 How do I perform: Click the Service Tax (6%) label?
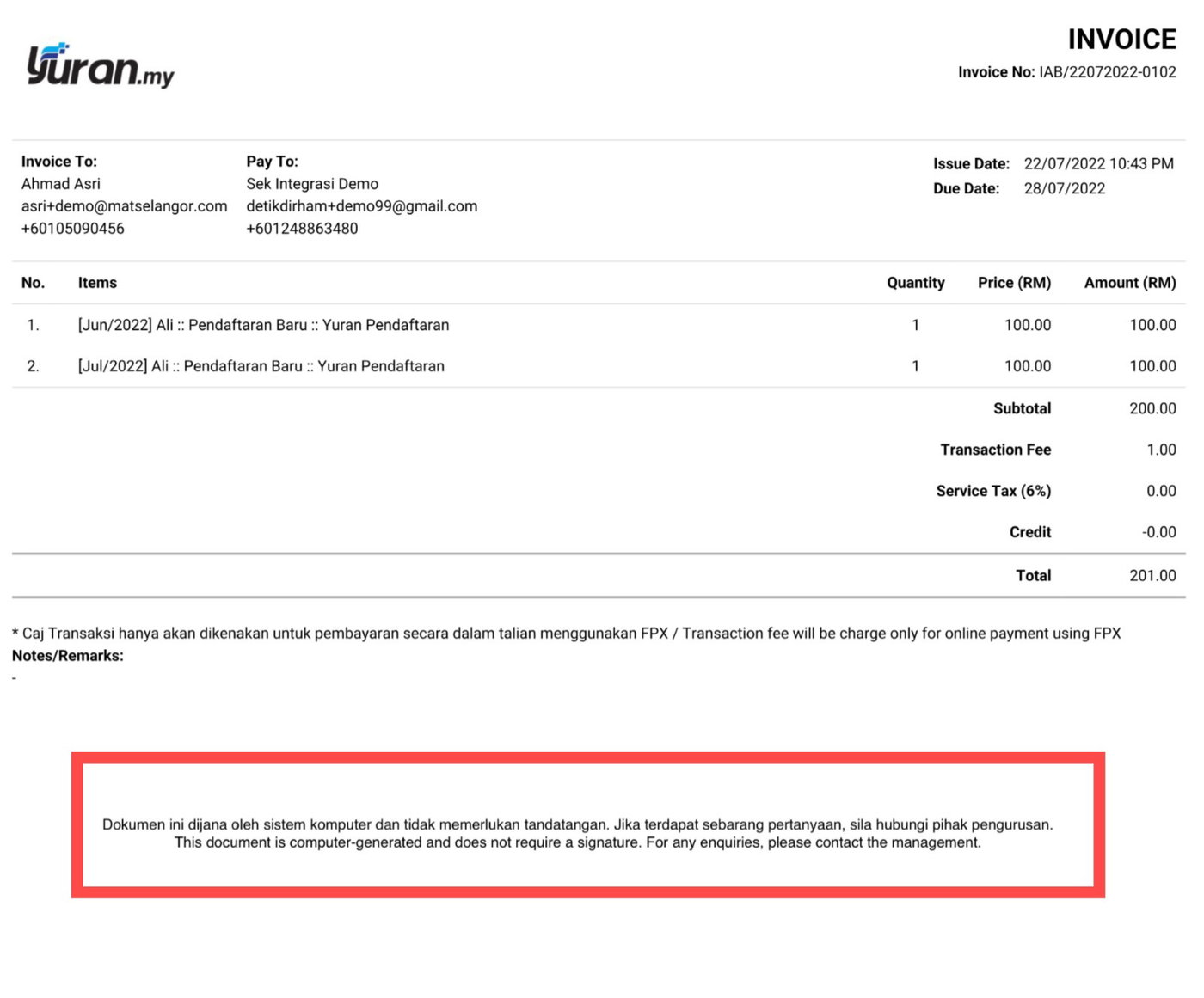point(994,491)
